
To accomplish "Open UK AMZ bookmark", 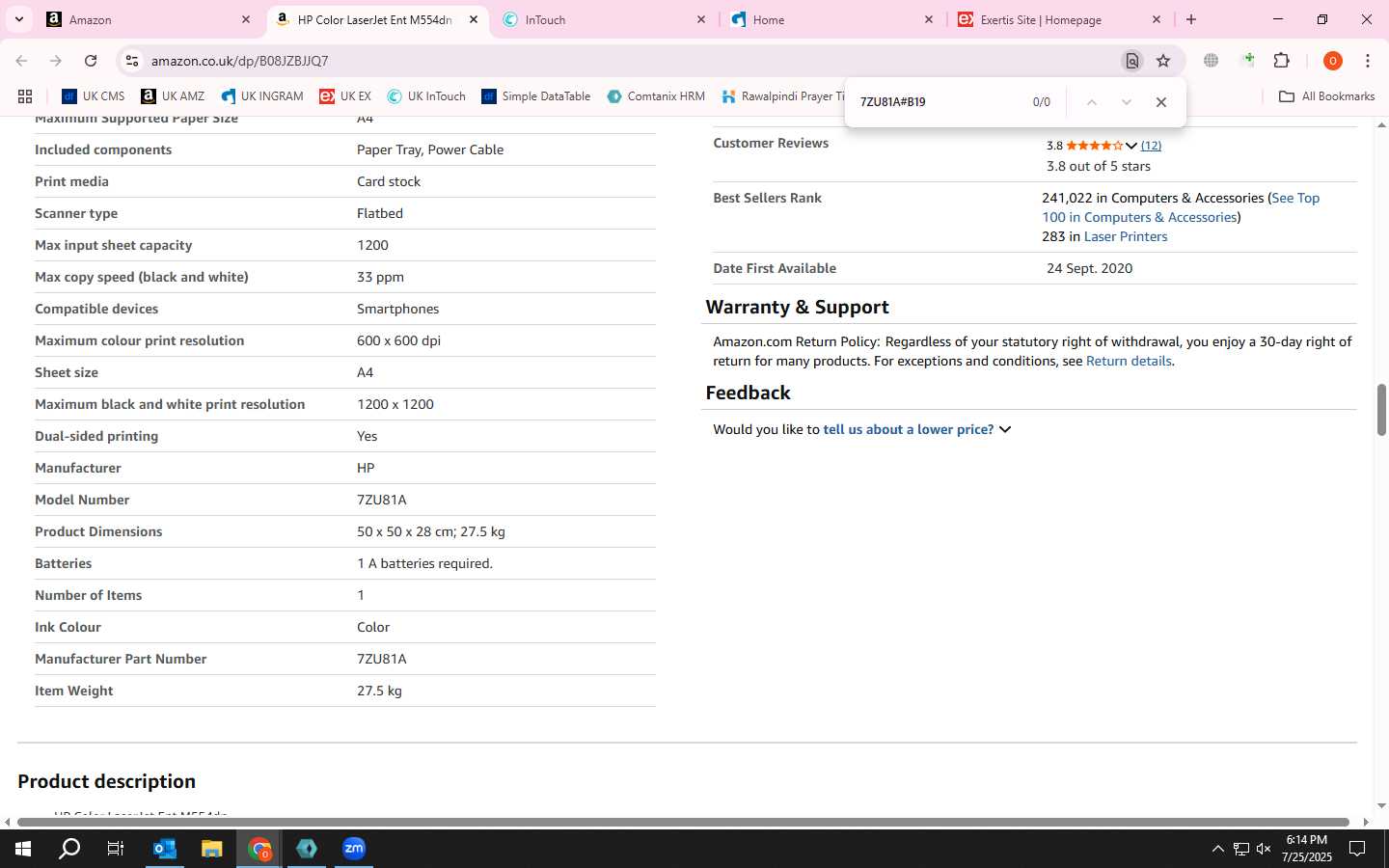I will [x=173, y=96].
